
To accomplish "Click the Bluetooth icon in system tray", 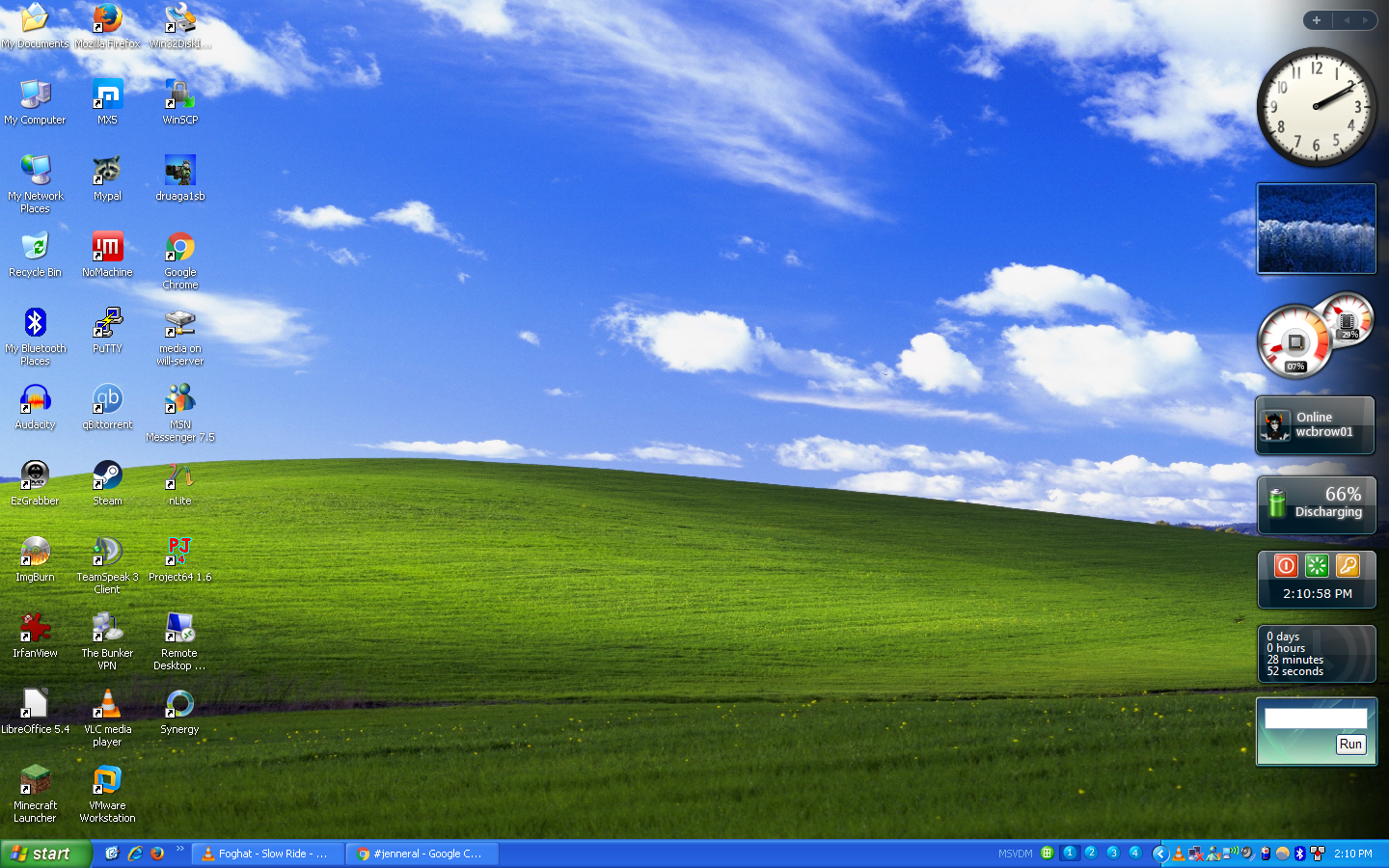I will coord(1299,854).
